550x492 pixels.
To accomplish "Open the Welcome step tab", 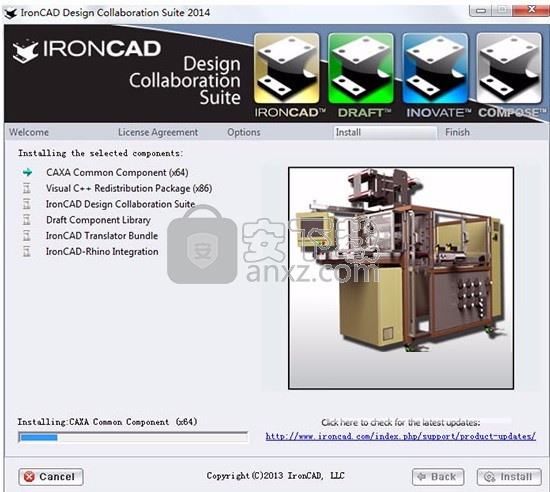I will [29, 132].
